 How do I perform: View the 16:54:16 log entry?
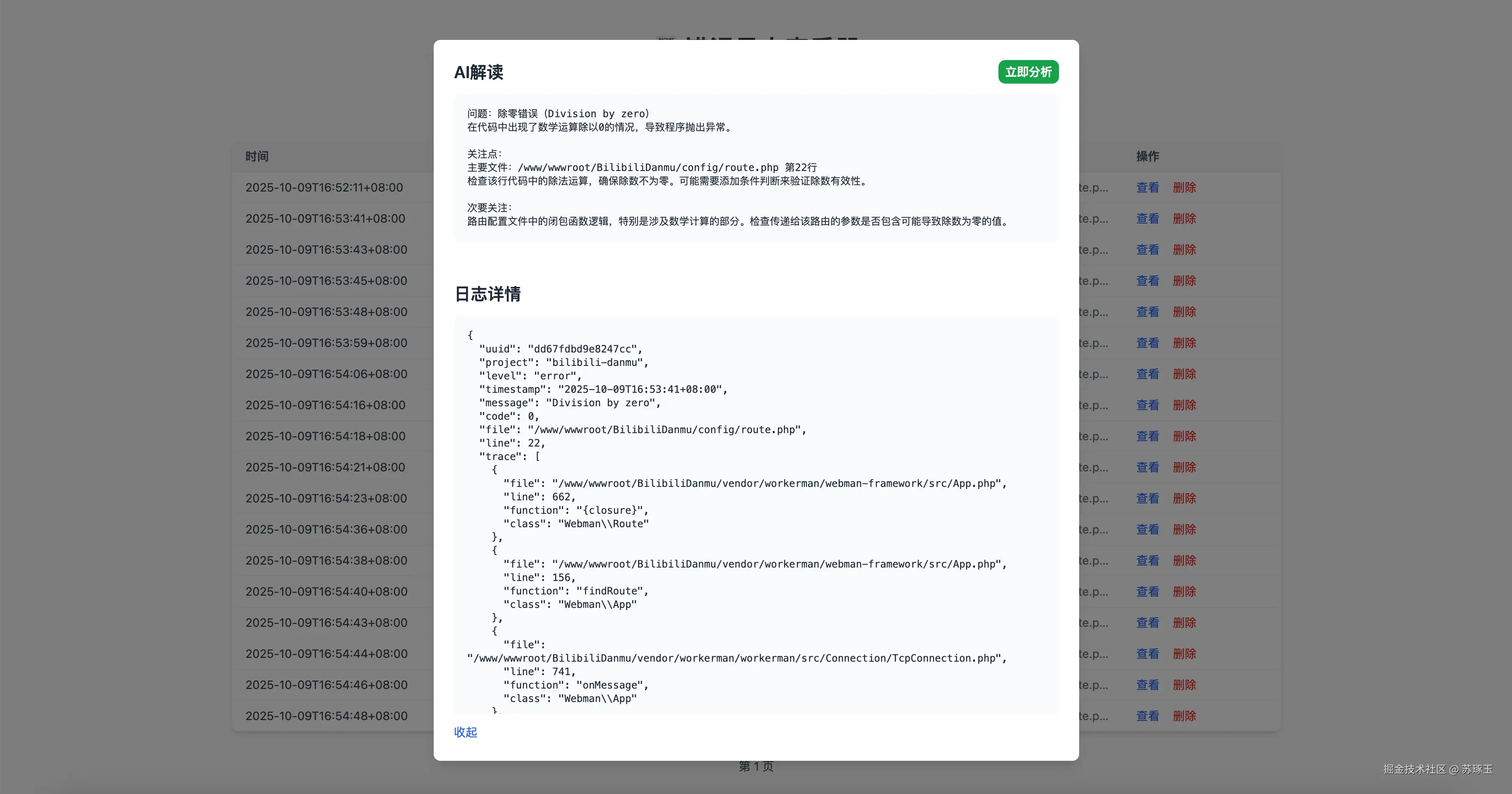coord(1147,405)
